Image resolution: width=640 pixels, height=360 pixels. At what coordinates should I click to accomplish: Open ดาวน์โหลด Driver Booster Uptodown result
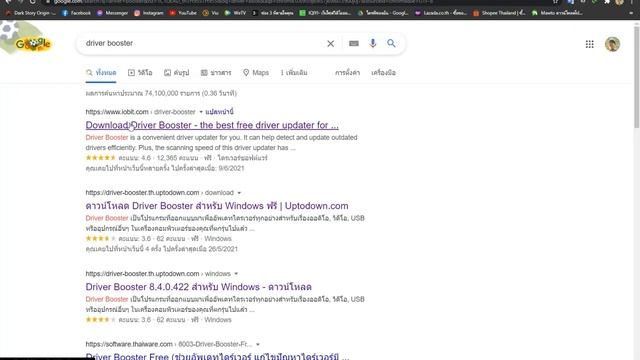[x=217, y=206]
